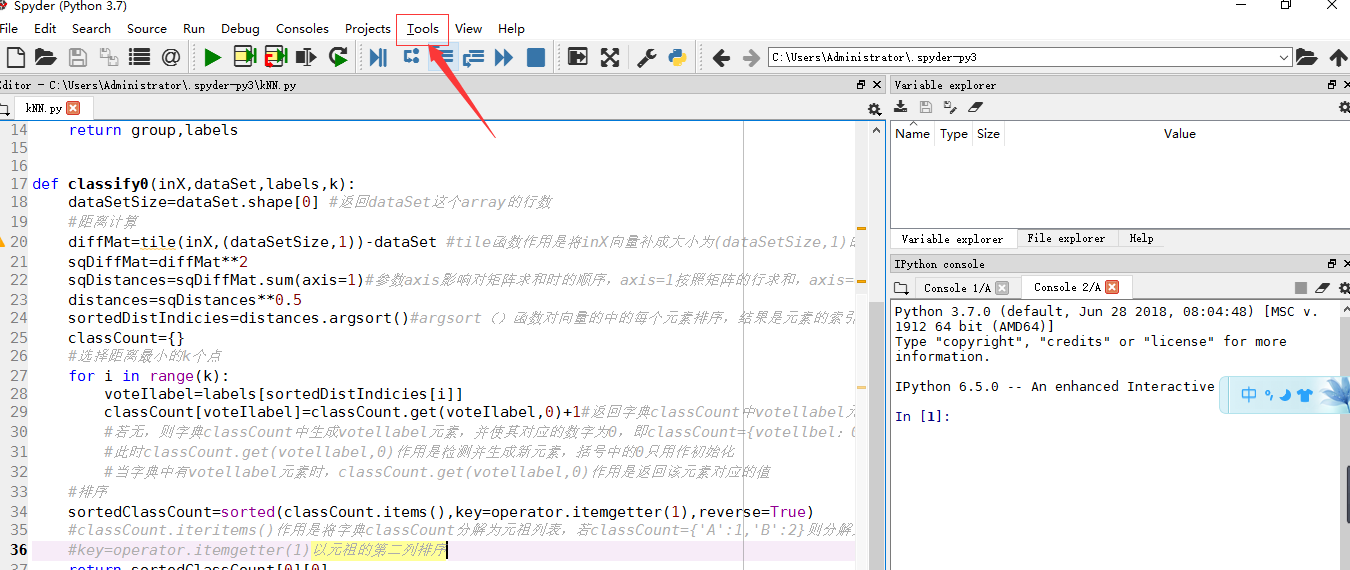Switch to the Help tab
Screen dimensions: 1350x570
click(x=1141, y=239)
